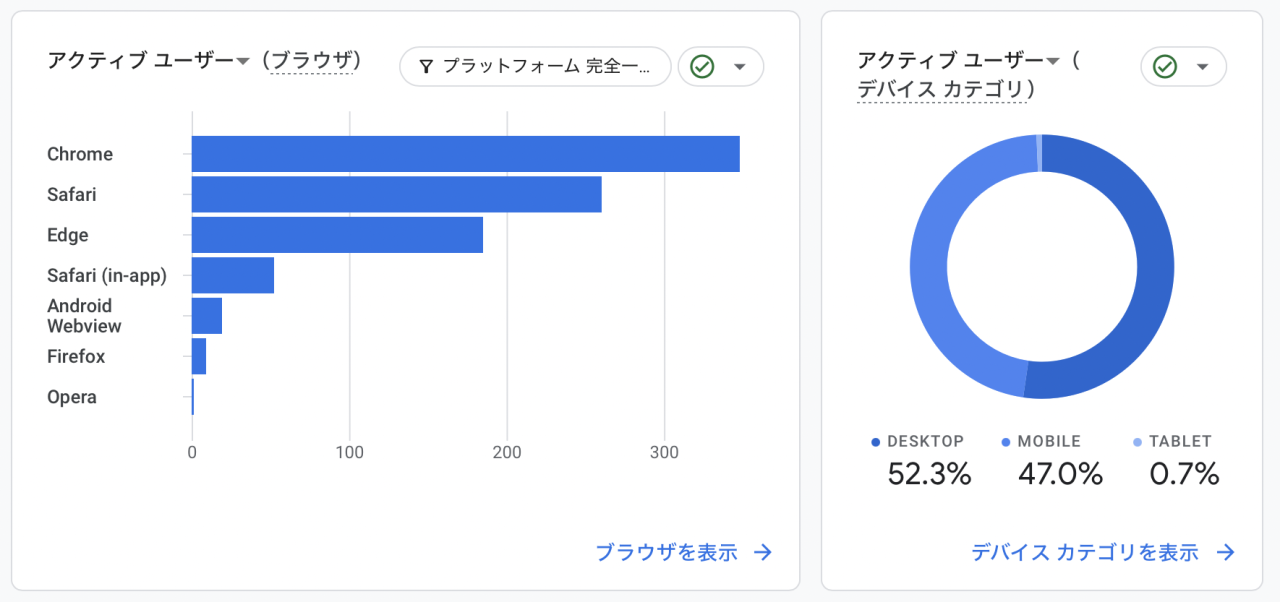Image resolution: width=1280 pixels, height=602 pixels.
Task: Click the arrow icon beside デバイス カテゴリを表示
Action: [x=1225, y=552]
